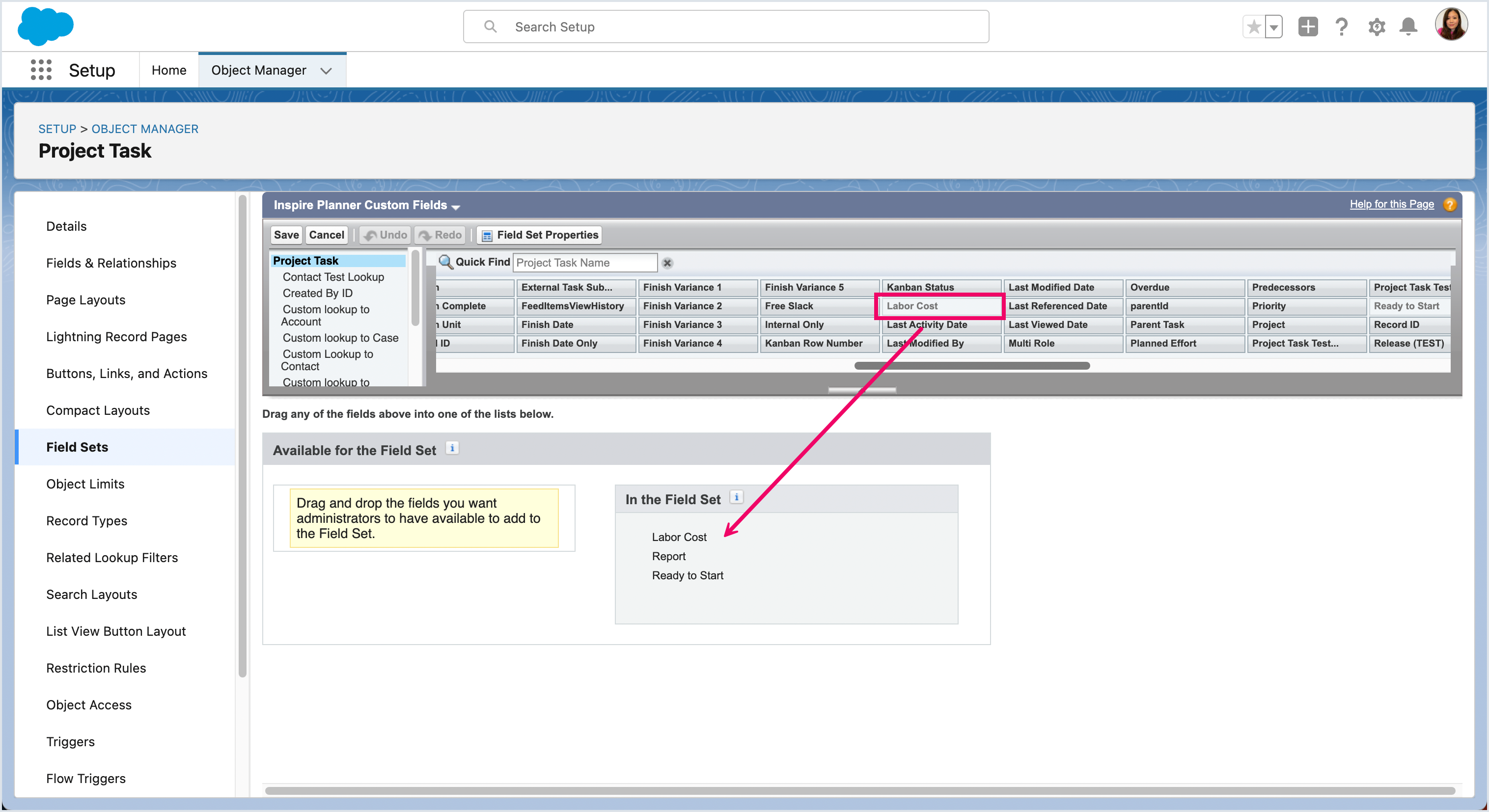Click the palette resize handle bar

(x=861, y=390)
